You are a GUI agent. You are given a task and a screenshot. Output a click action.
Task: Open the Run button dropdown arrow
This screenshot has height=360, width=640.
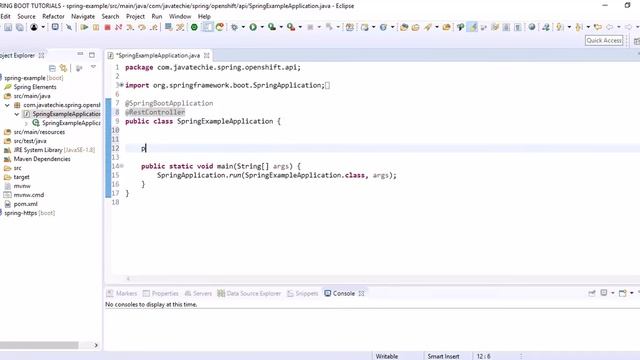click(x=262, y=27)
